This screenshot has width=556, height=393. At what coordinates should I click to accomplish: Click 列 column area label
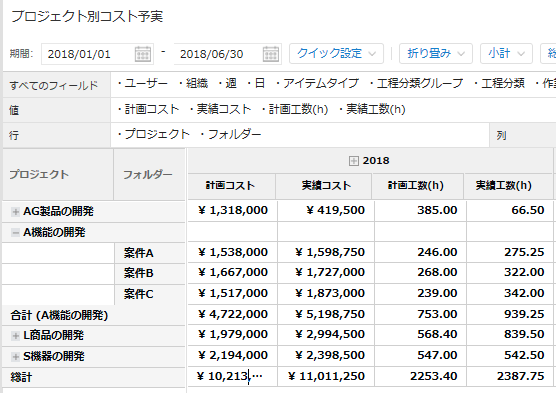click(501, 136)
